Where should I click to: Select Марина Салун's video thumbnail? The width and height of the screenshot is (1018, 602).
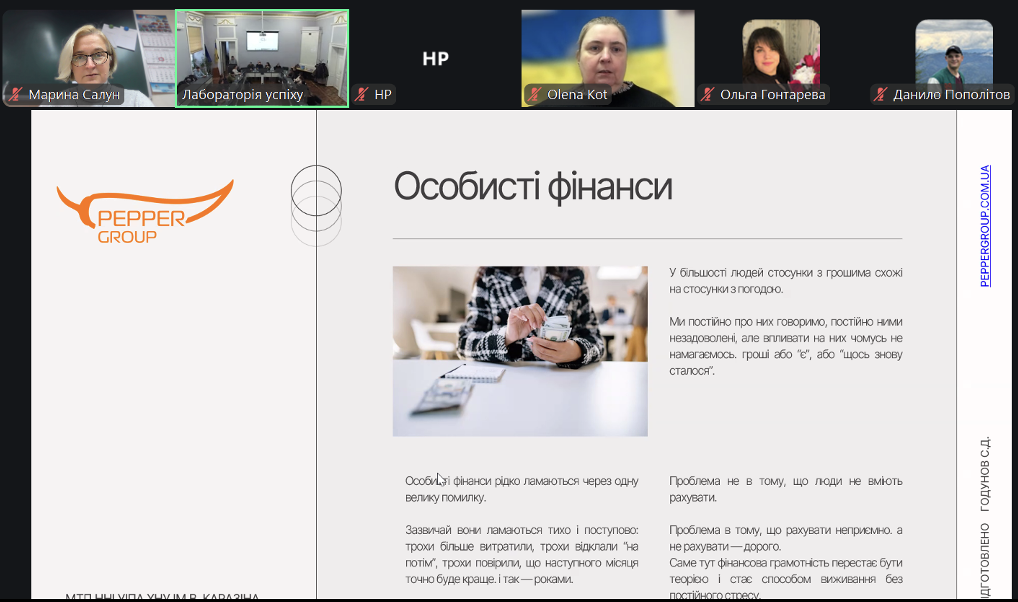(x=88, y=50)
